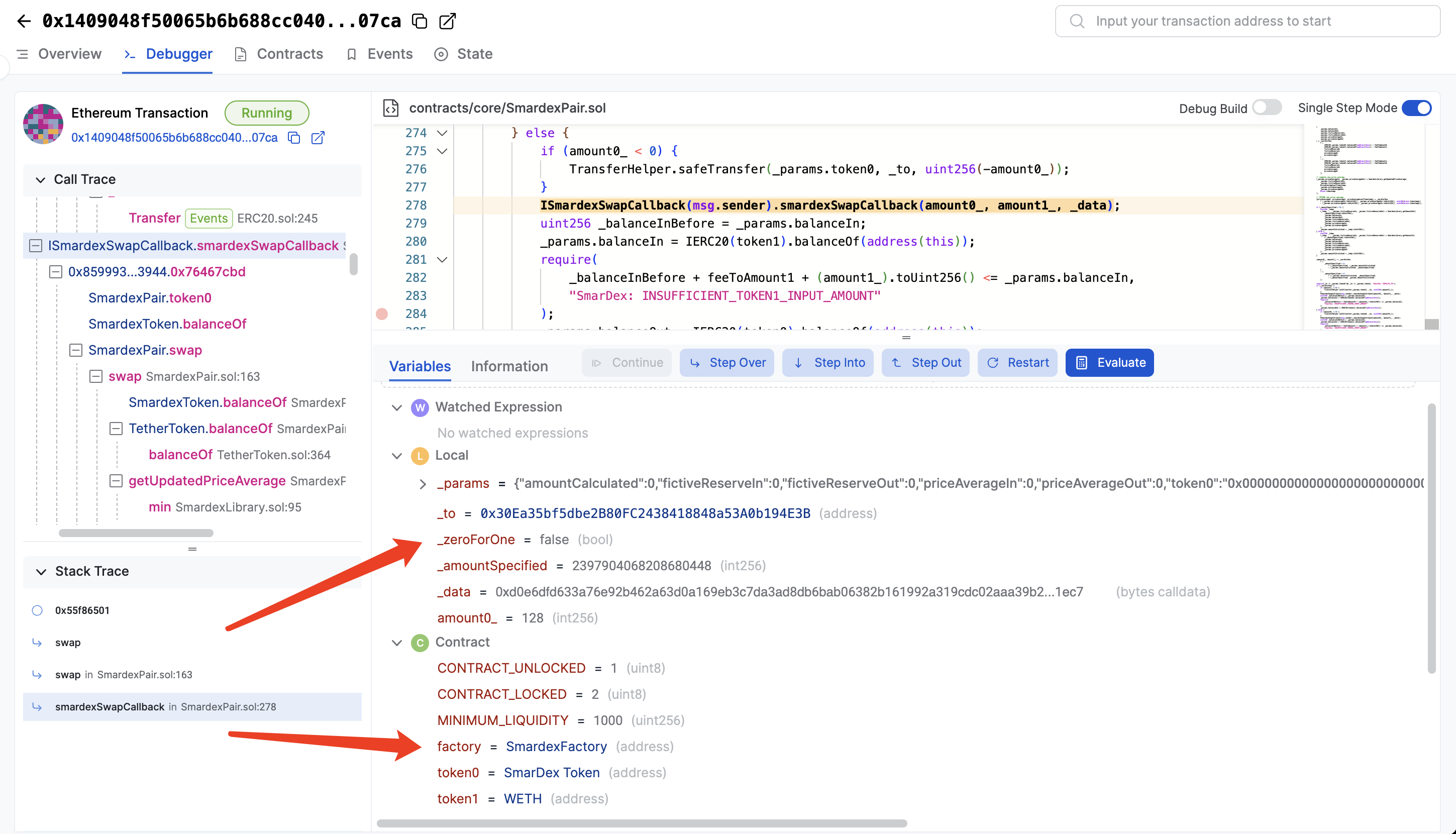
Task: Click the call trace horizontal scrollbar
Action: pos(136,533)
